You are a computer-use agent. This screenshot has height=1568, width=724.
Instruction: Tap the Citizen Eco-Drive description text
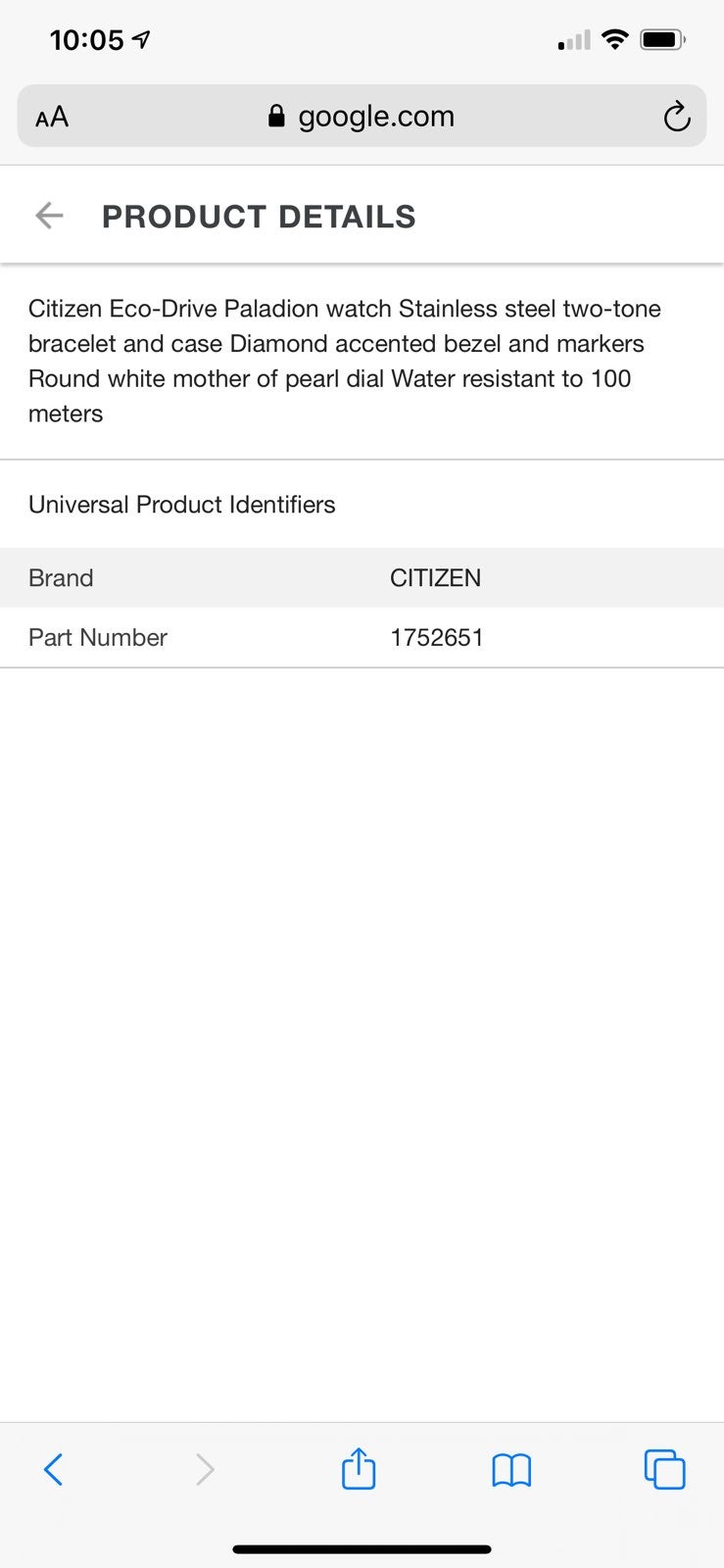345,361
